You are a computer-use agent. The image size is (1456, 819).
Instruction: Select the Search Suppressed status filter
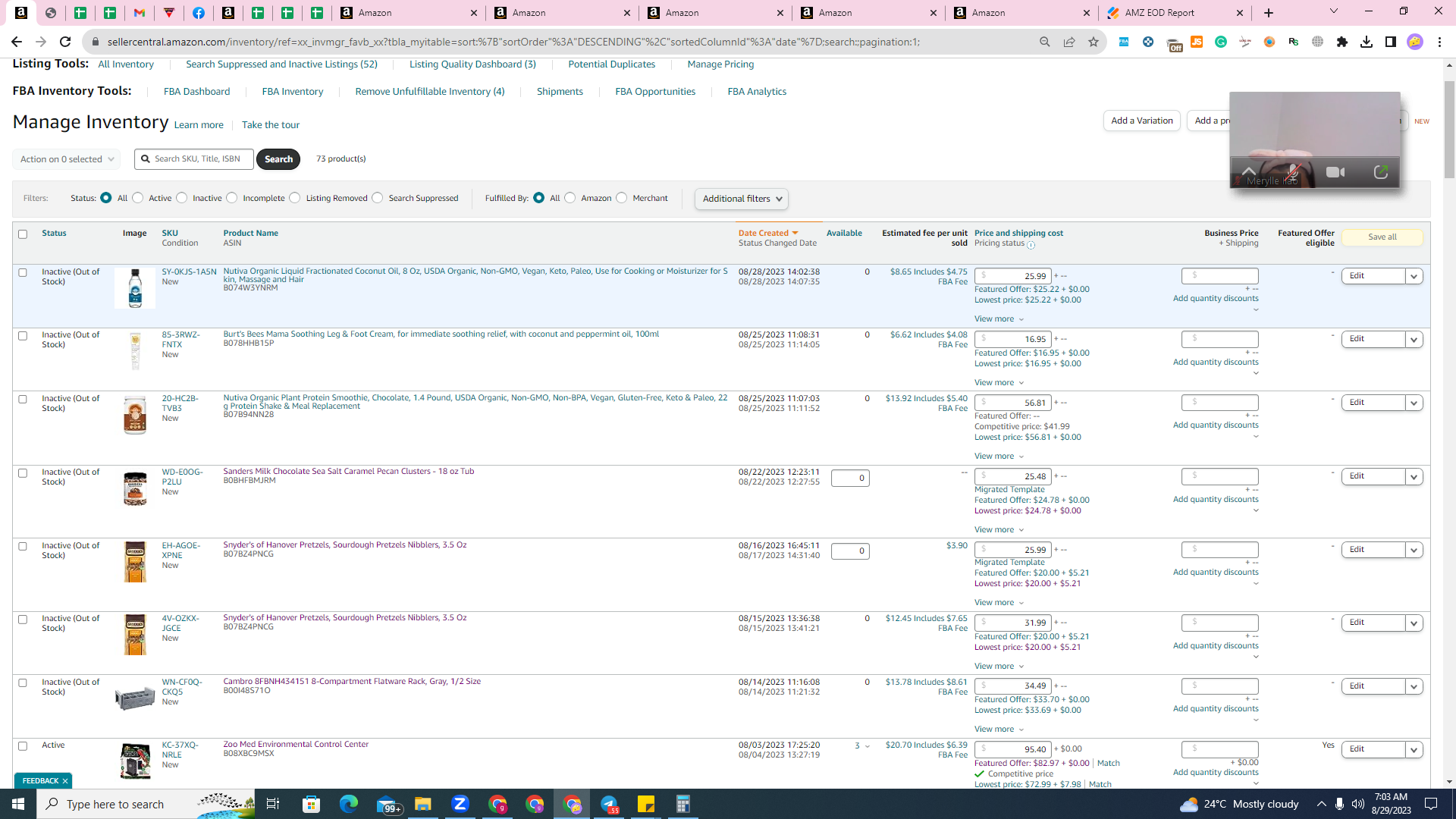(378, 198)
